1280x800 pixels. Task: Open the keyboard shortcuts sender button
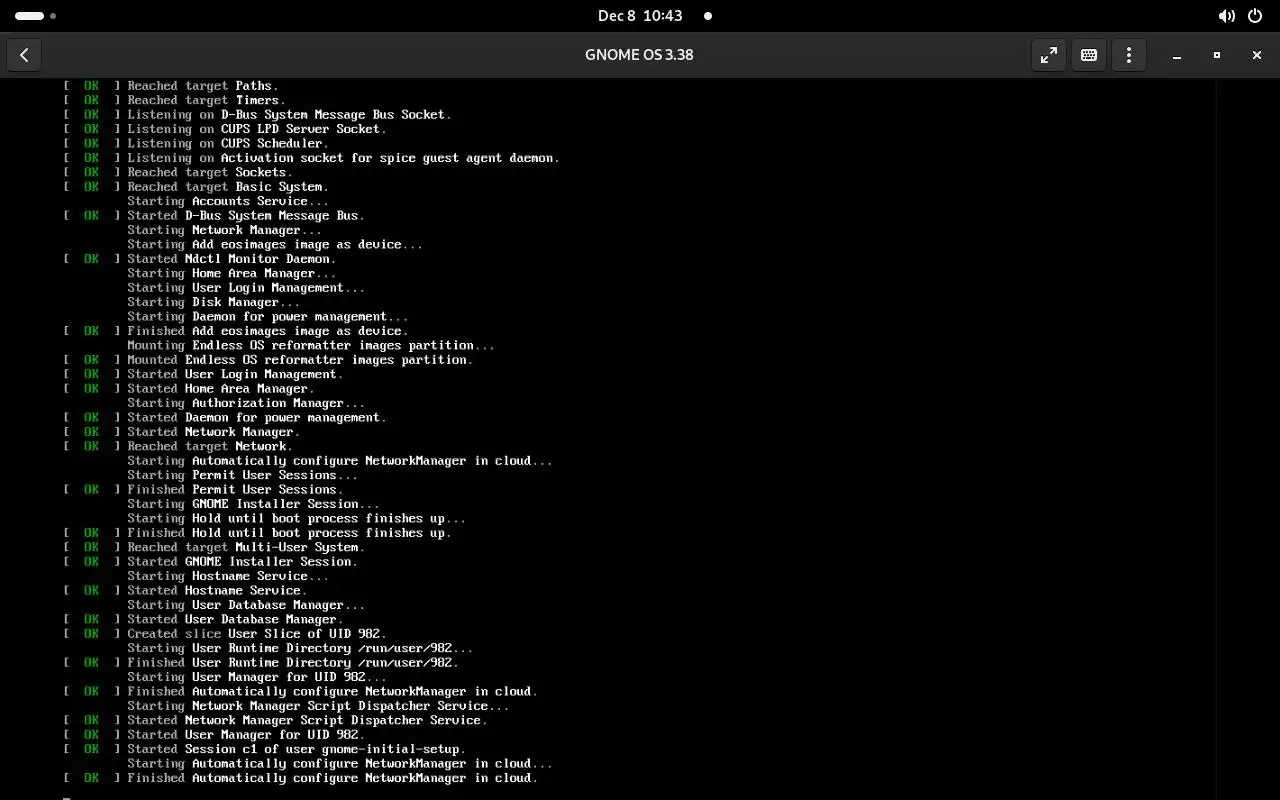(1089, 55)
